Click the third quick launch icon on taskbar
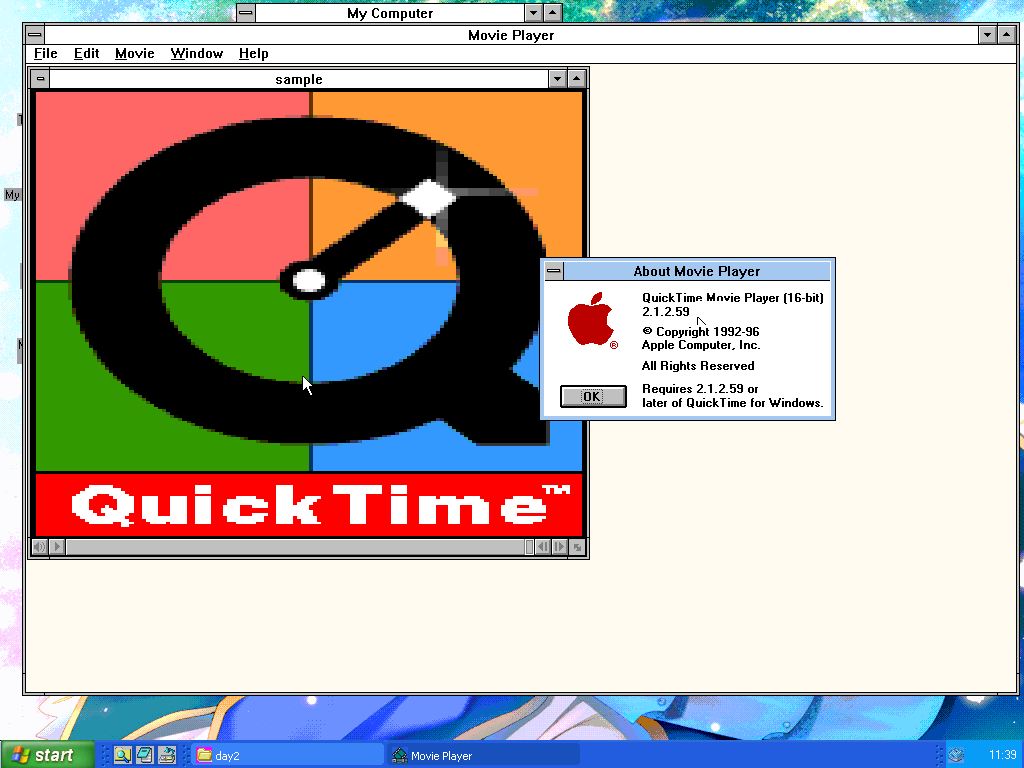 tap(166, 755)
